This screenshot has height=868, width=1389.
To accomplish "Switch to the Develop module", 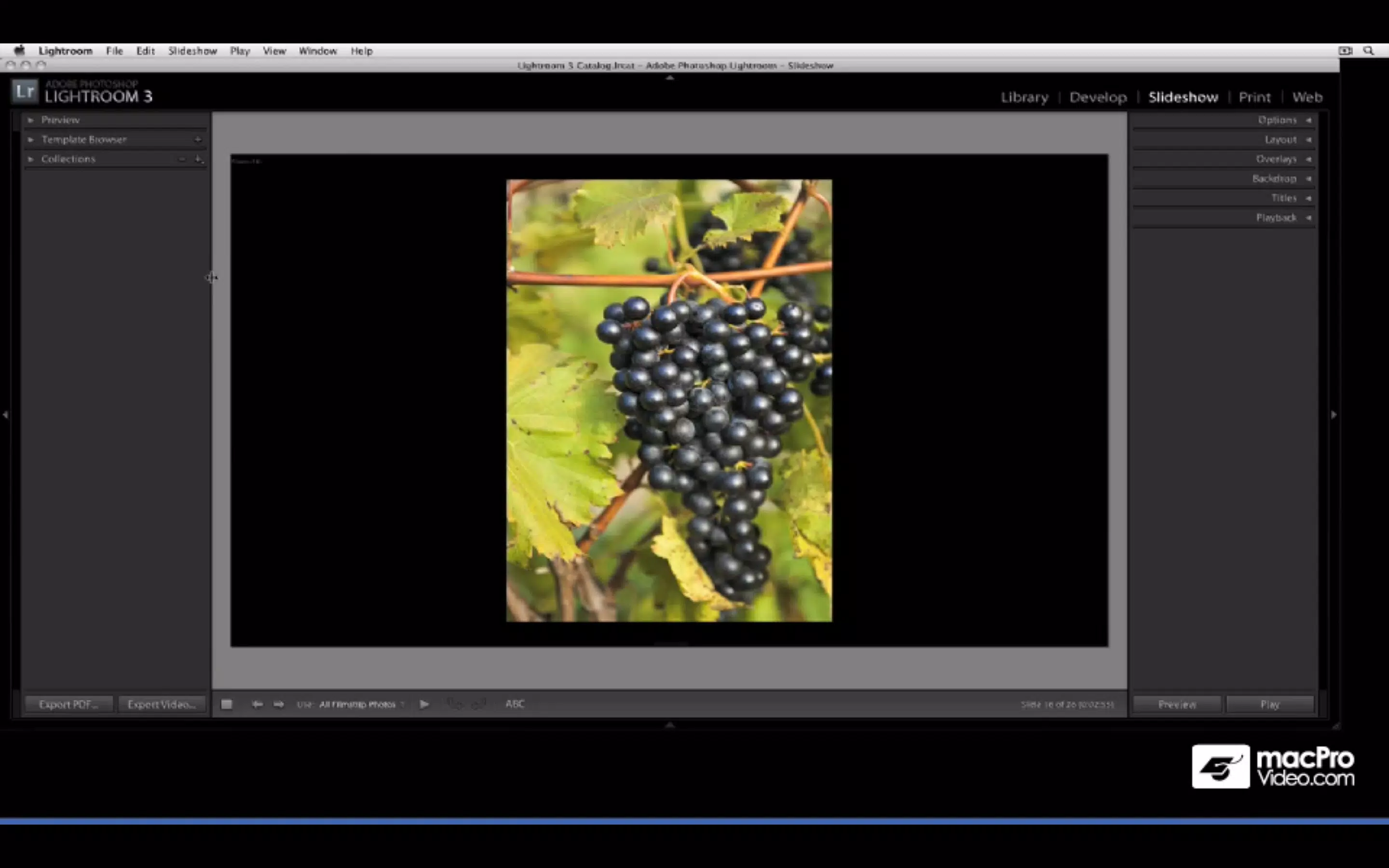I will coord(1097,97).
